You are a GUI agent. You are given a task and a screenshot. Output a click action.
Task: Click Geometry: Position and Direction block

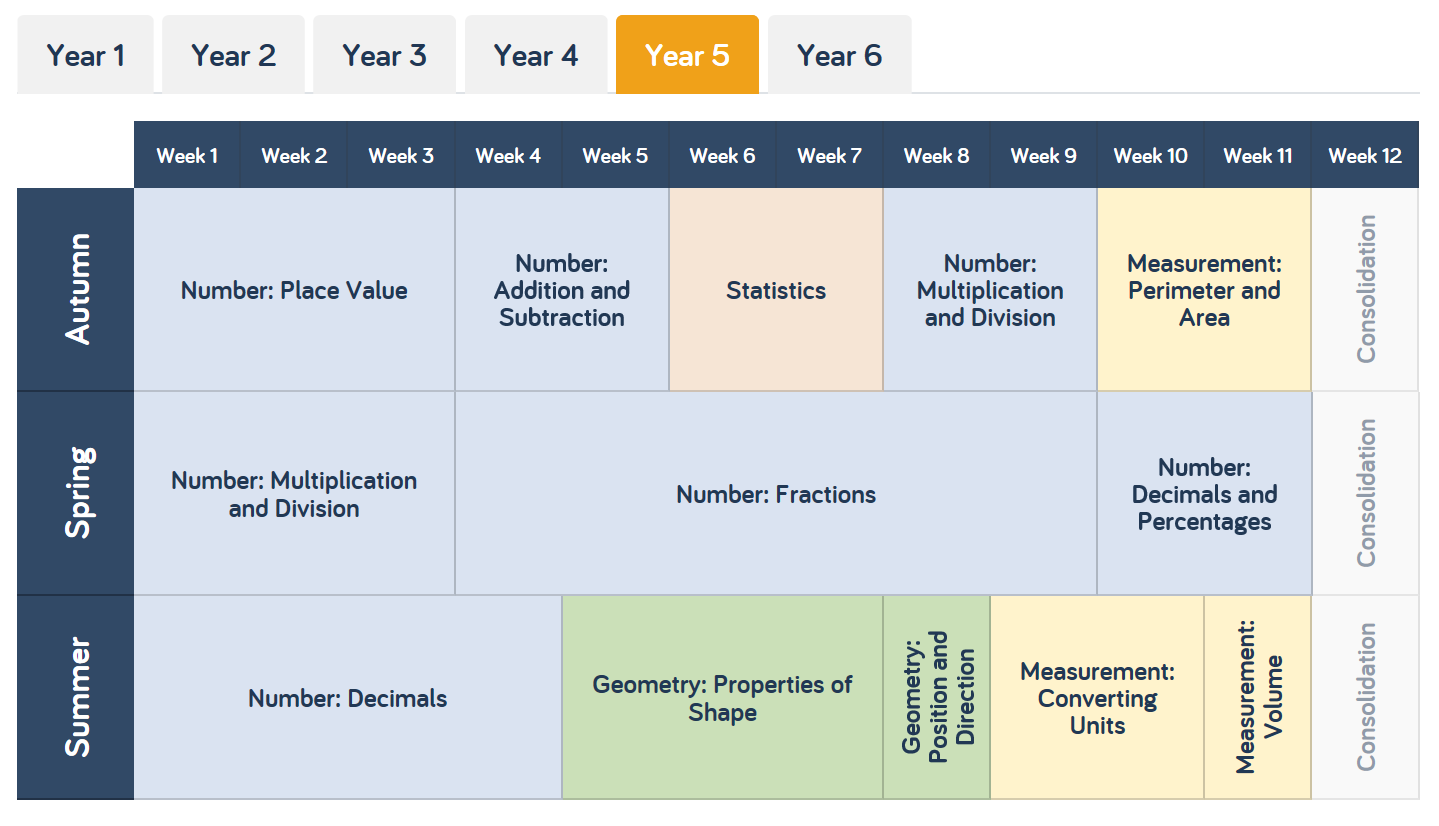[936, 697]
